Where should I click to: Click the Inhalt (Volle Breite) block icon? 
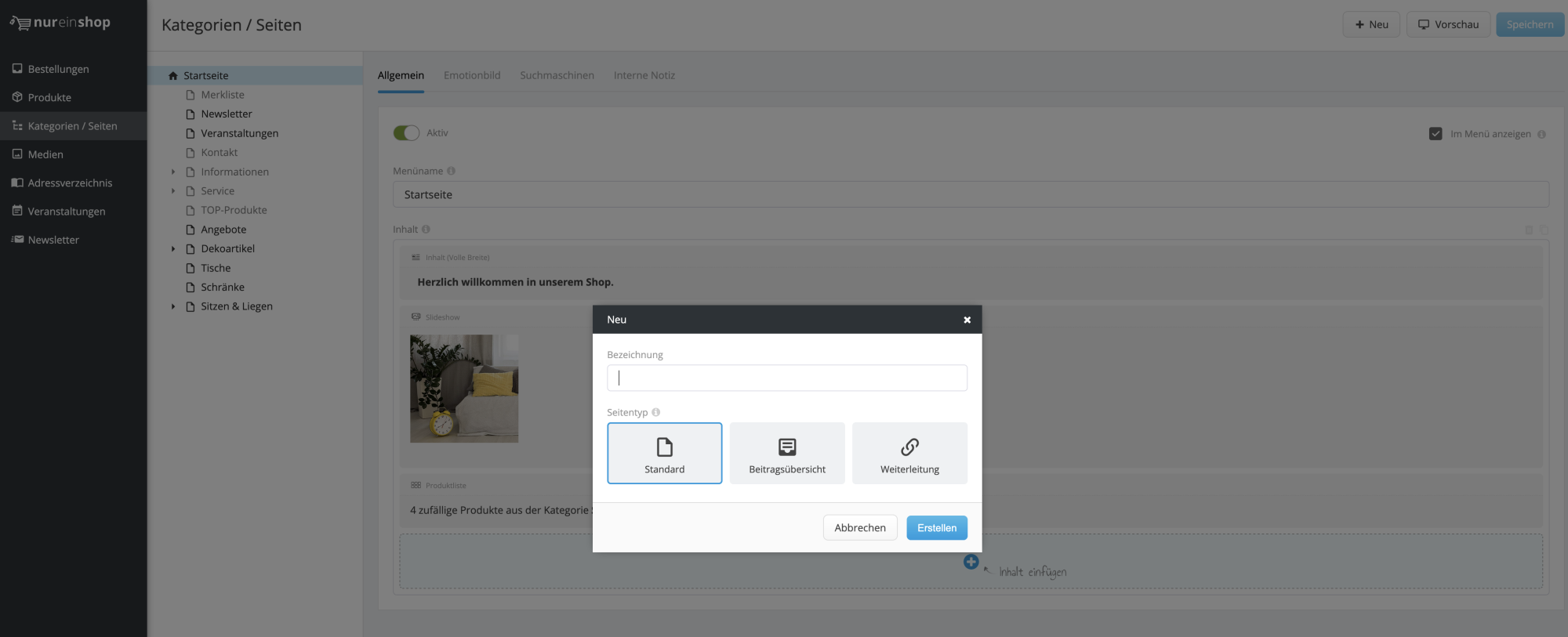click(416, 257)
